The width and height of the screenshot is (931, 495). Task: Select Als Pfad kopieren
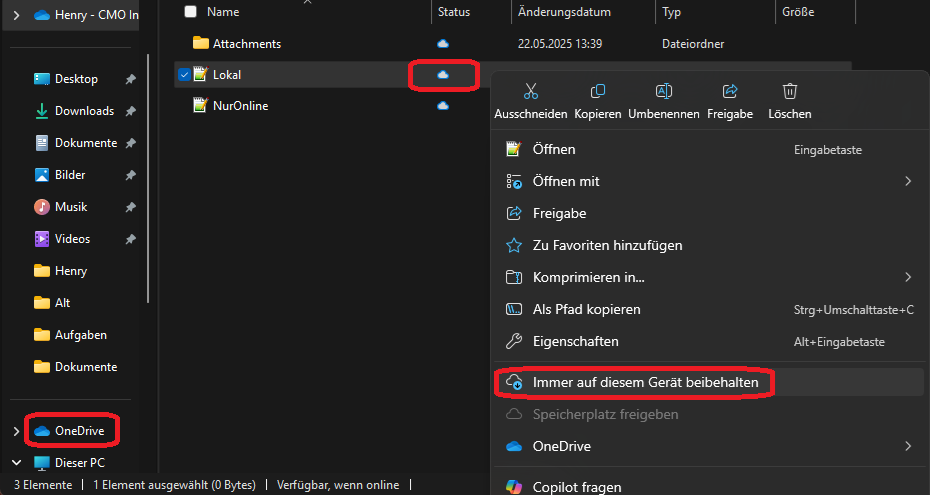tap(709, 309)
